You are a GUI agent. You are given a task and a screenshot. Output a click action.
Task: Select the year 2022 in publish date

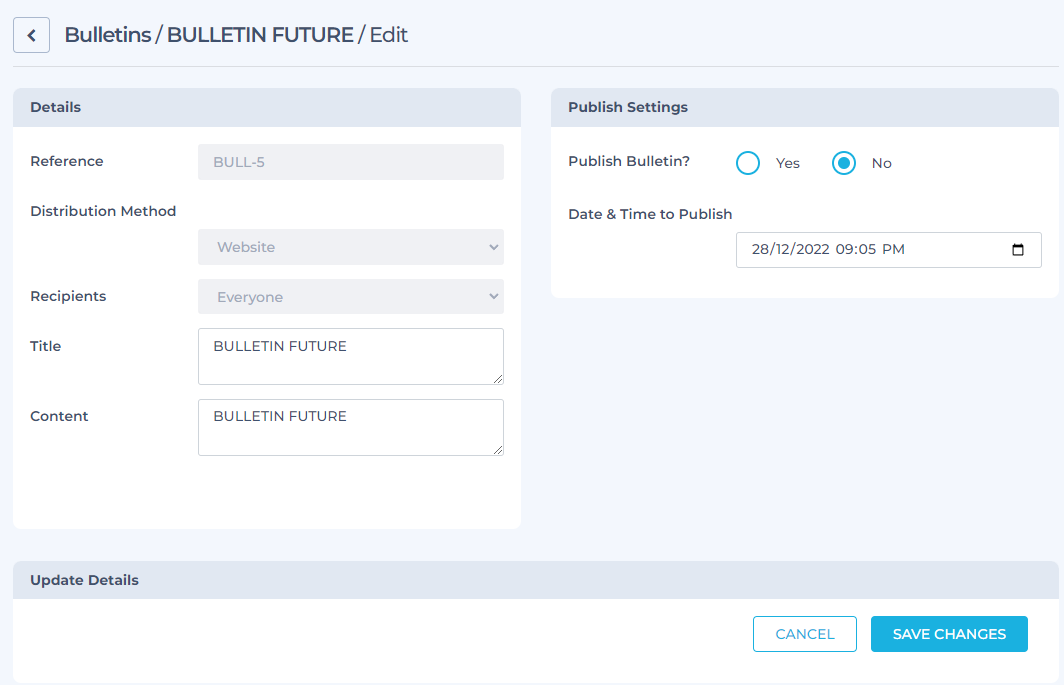pyautogui.click(x=812, y=250)
